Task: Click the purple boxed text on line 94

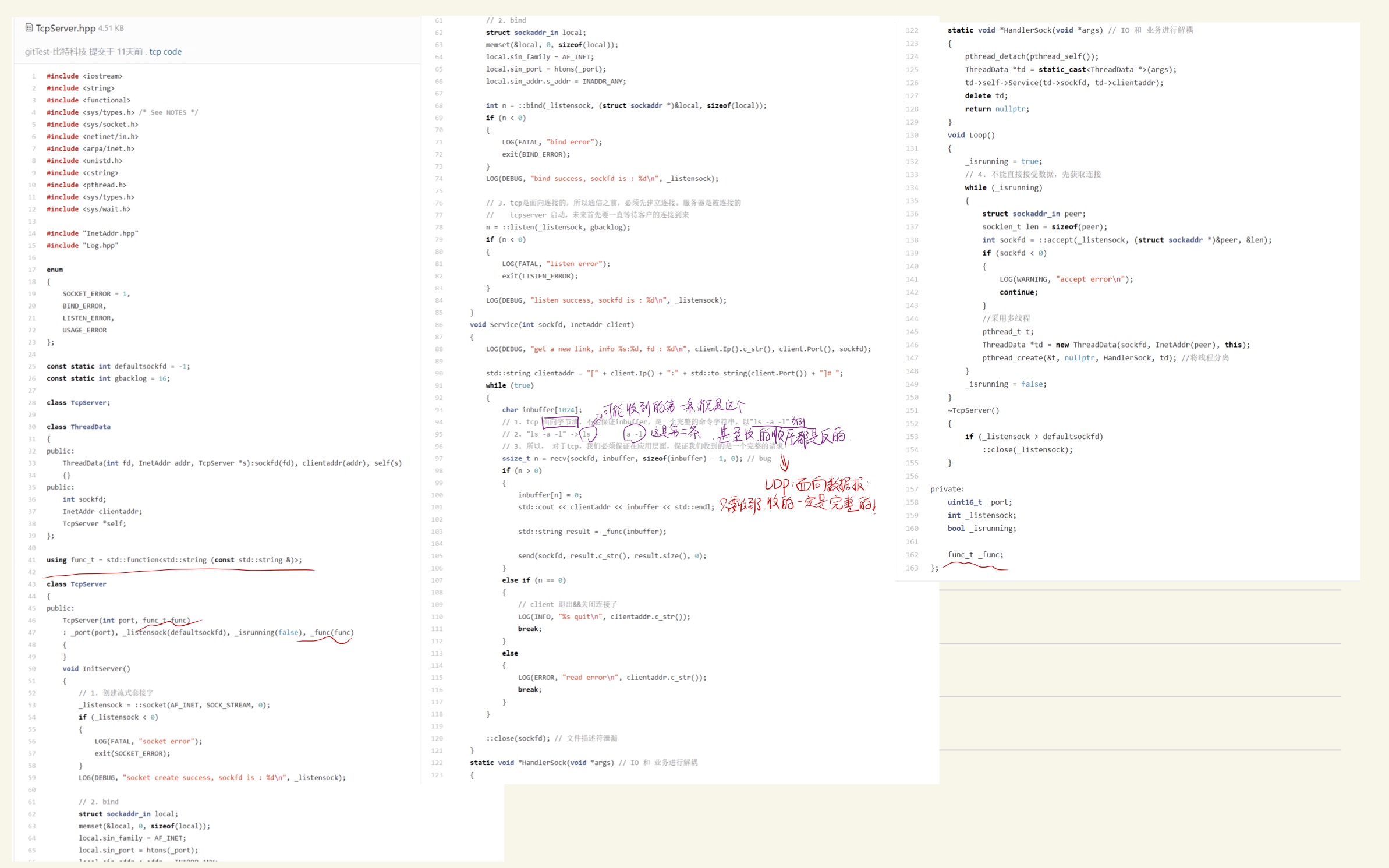Action: point(560,422)
